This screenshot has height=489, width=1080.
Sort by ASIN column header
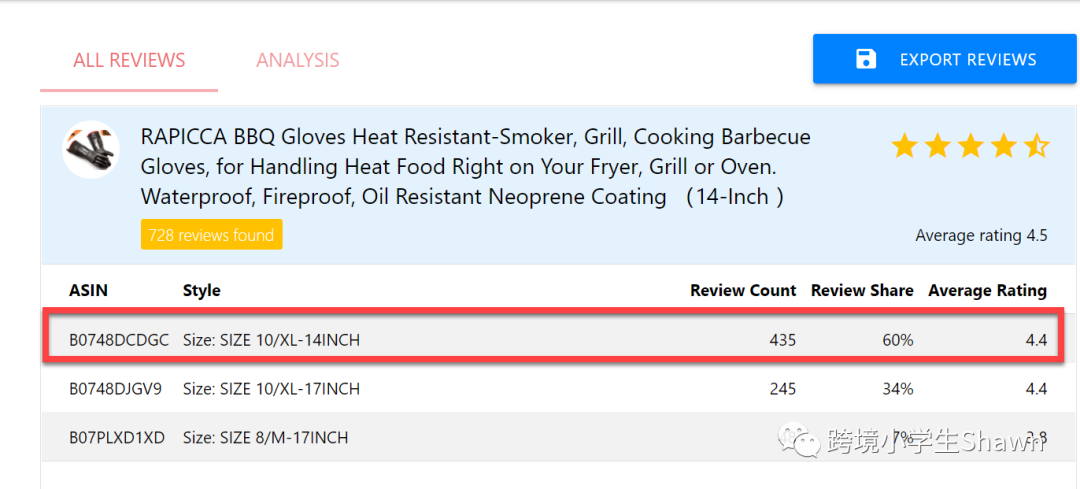click(x=88, y=290)
